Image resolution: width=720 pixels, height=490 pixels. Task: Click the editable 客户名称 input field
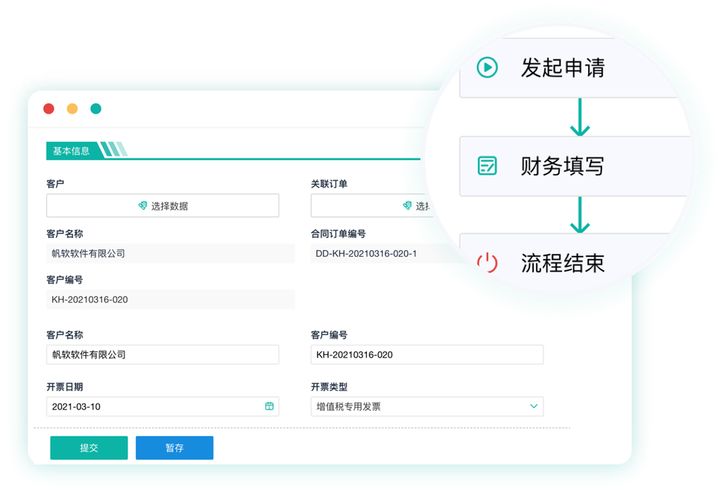click(163, 355)
